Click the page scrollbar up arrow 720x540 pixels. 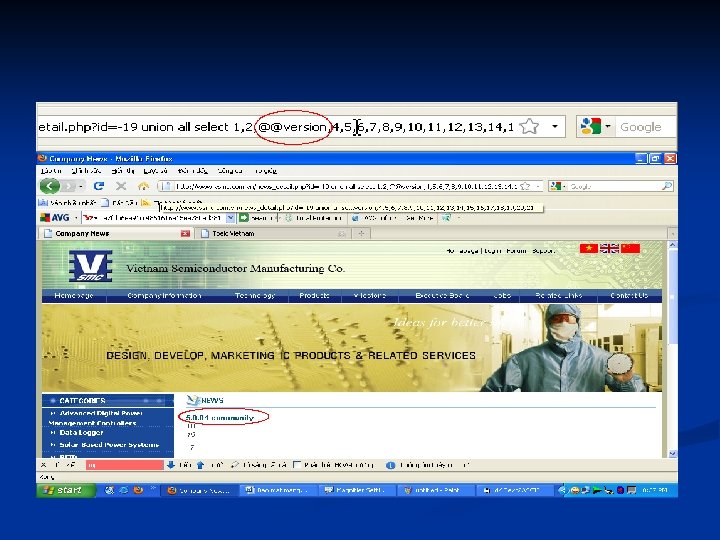point(672,245)
